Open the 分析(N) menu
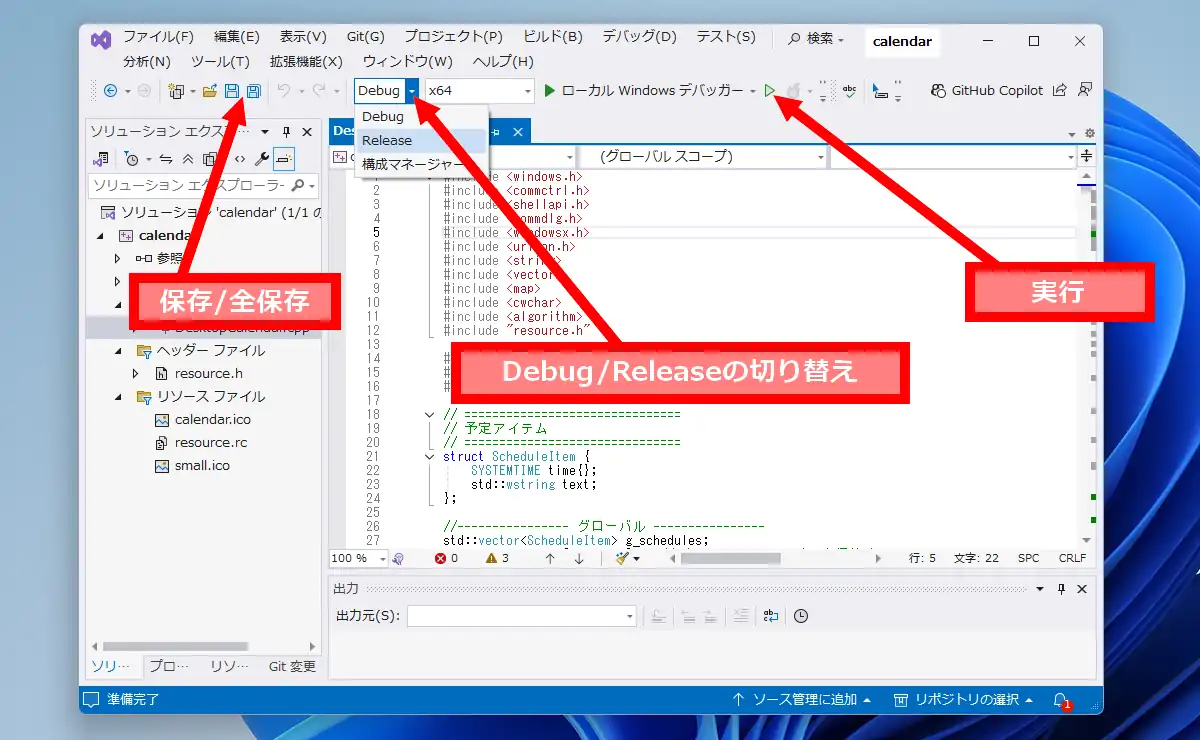 (x=147, y=61)
